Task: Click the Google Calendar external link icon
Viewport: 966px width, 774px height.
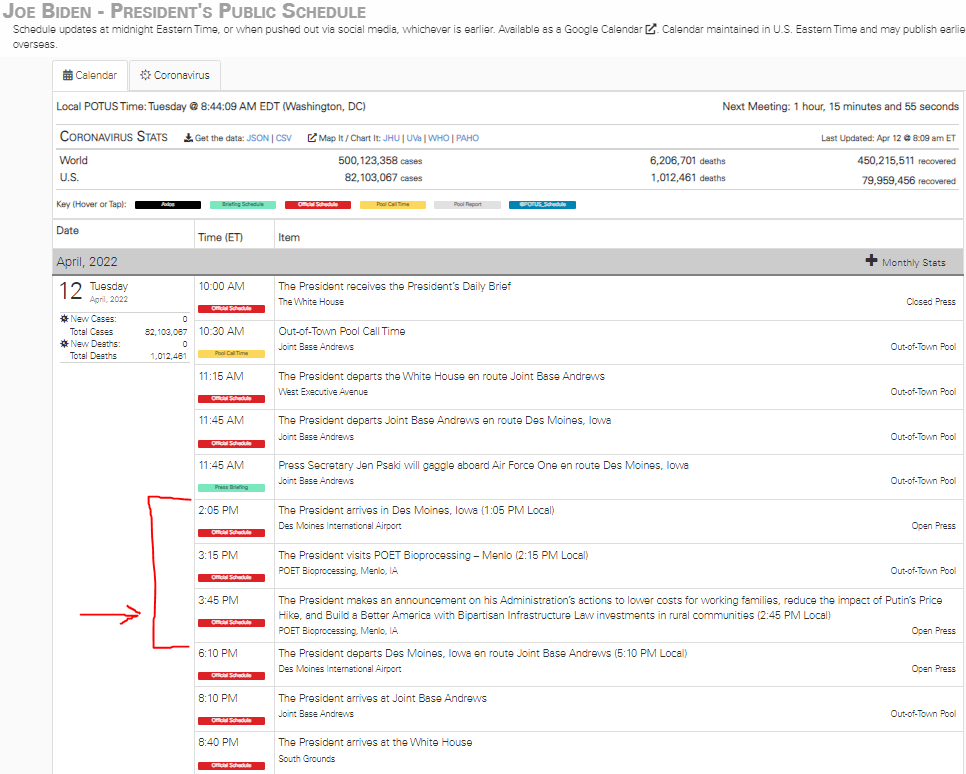Action: click(651, 29)
